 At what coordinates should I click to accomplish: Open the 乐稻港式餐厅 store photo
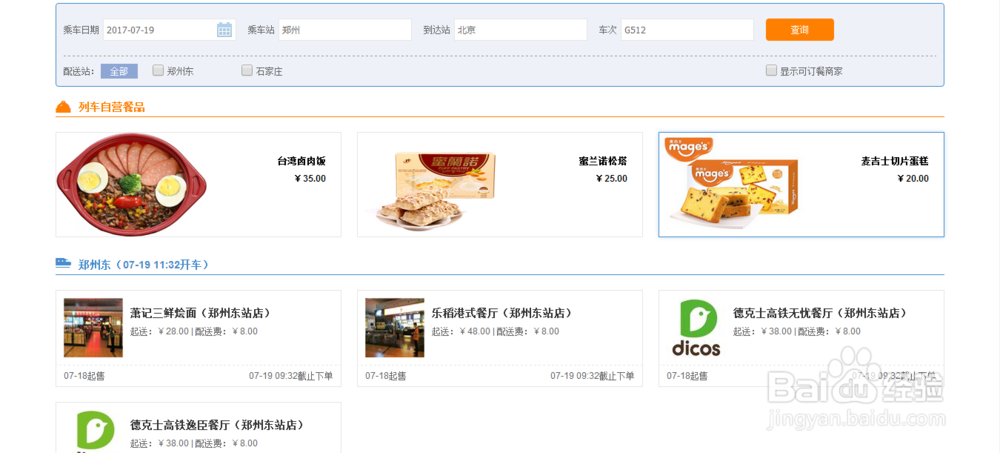coord(395,327)
